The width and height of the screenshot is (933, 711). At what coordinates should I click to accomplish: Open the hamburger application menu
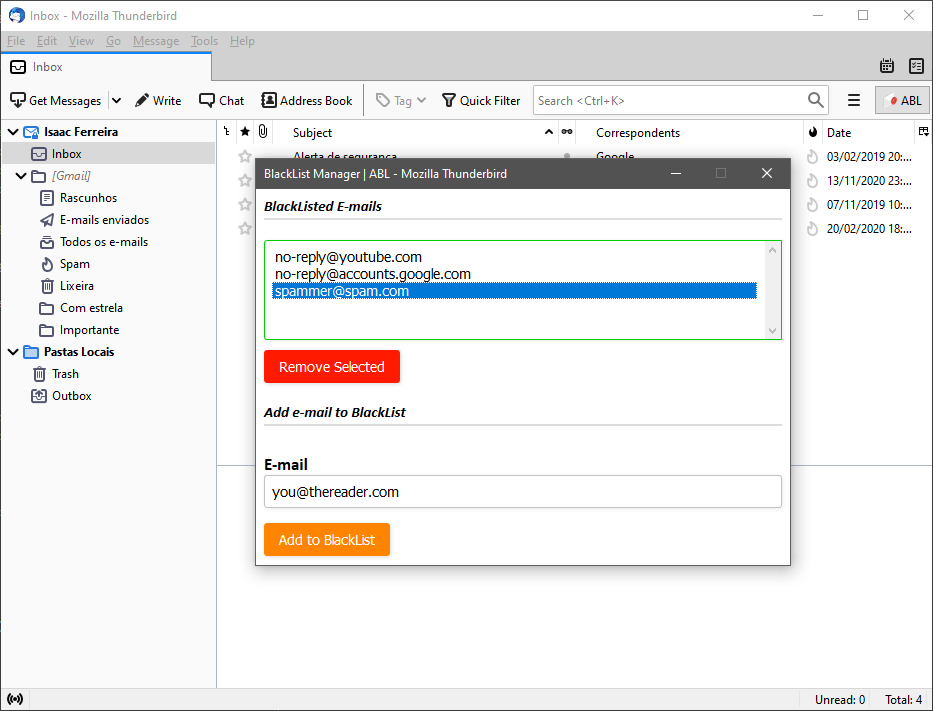853,101
